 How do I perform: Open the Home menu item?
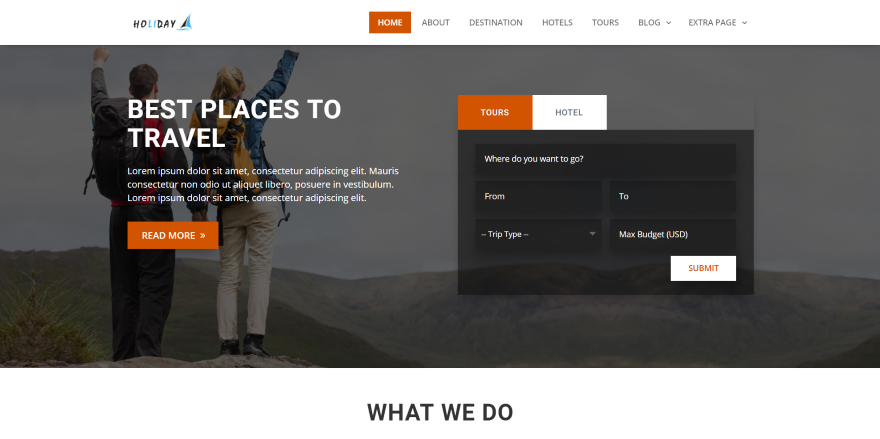pyautogui.click(x=389, y=22)
